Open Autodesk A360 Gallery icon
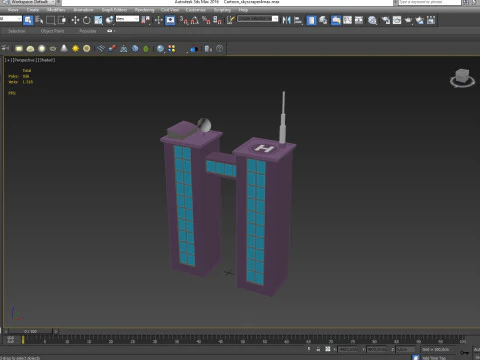This screenshot has height=360, width=480. pos(431,20)
